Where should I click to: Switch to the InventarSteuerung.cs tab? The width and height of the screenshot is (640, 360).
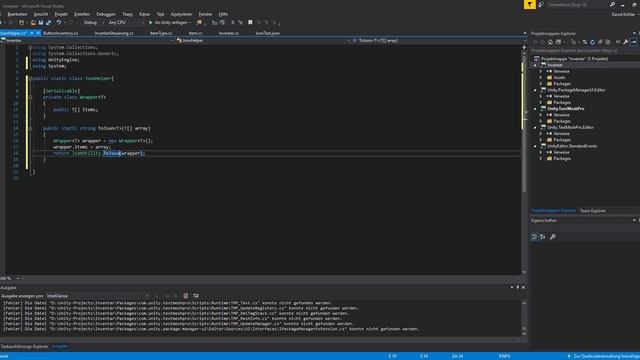[x=114, y=33]
